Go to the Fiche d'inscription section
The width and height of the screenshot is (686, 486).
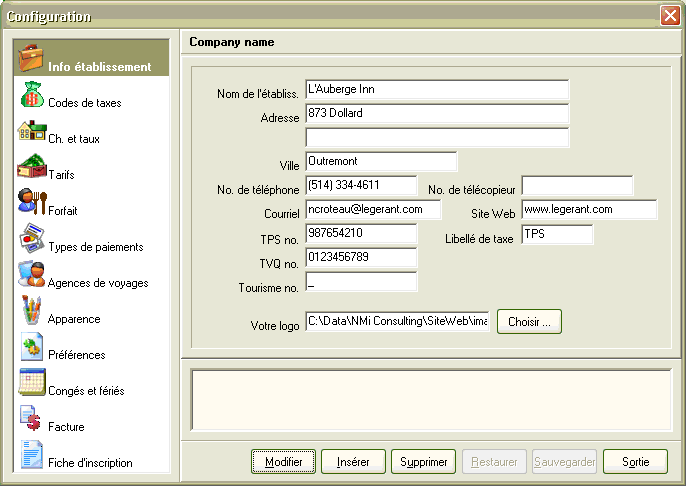point(90,462)
